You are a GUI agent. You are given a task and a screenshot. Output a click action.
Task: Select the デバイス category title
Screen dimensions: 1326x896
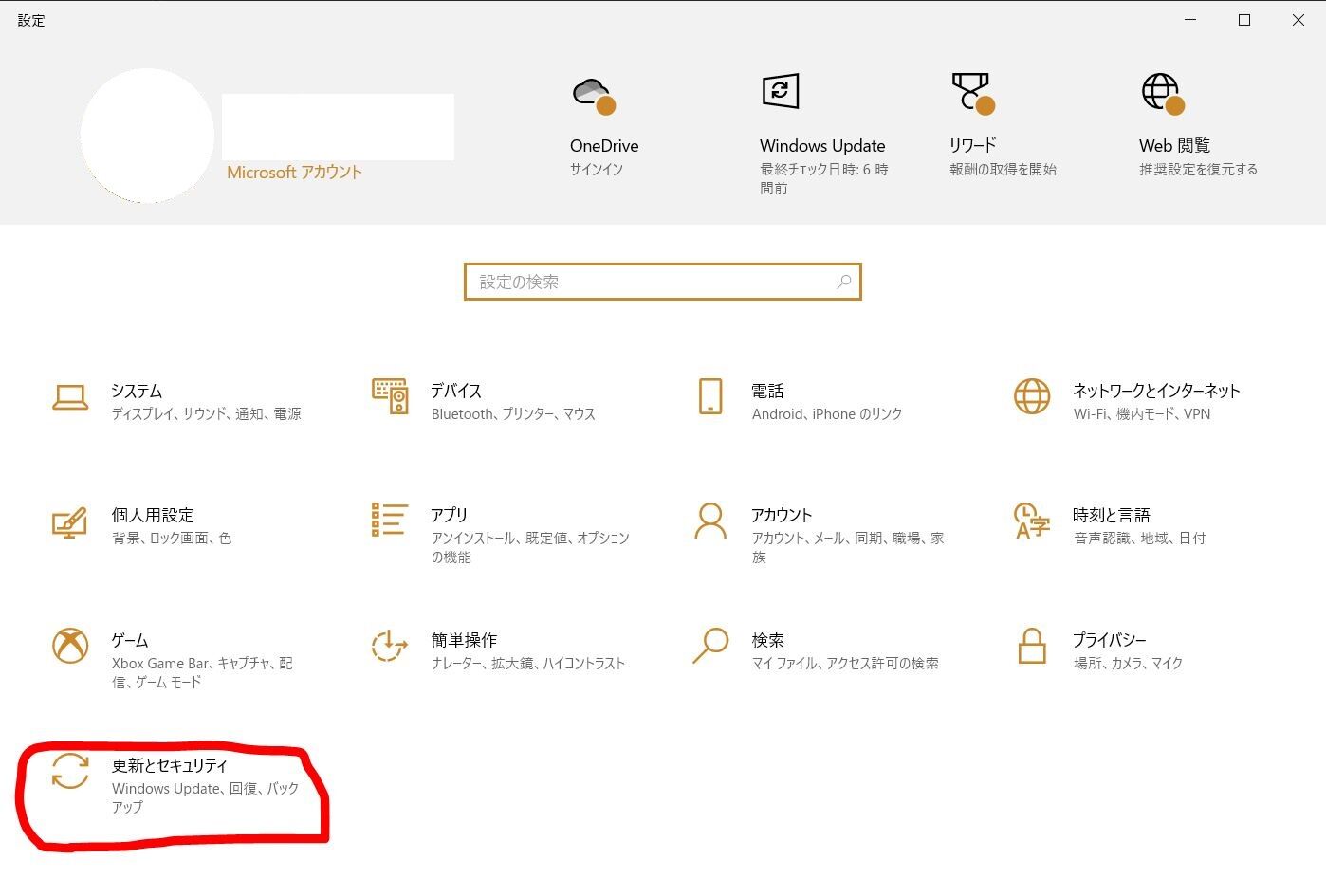pyautogui.click(x=456, y=391)
